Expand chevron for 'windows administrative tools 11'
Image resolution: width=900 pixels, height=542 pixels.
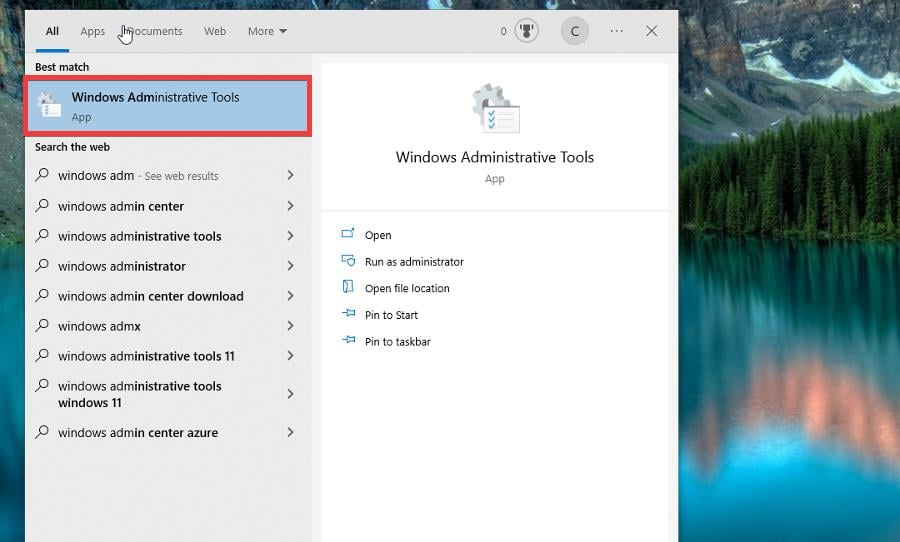[x=290, y=355]
